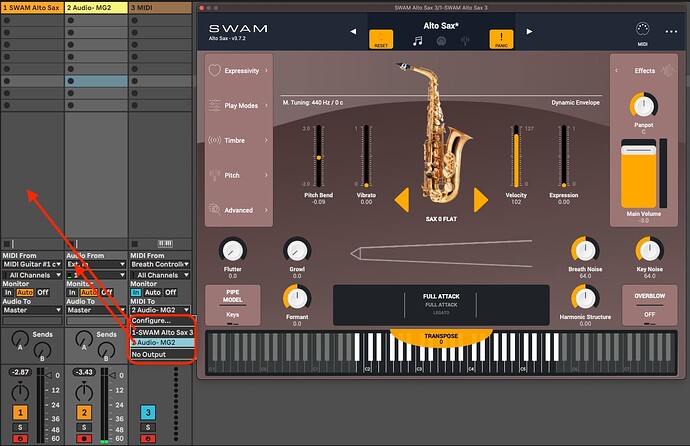Click the Pitch Bend slider

[319, 156]
